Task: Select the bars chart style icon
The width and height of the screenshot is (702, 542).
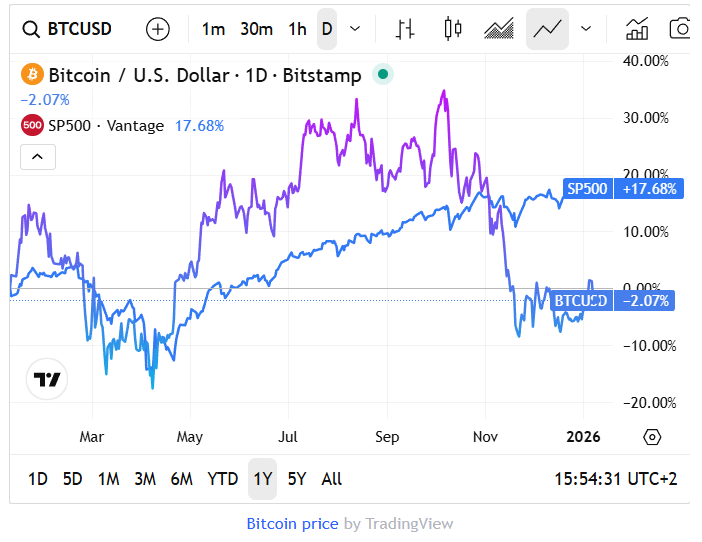Action: [405, 29]
